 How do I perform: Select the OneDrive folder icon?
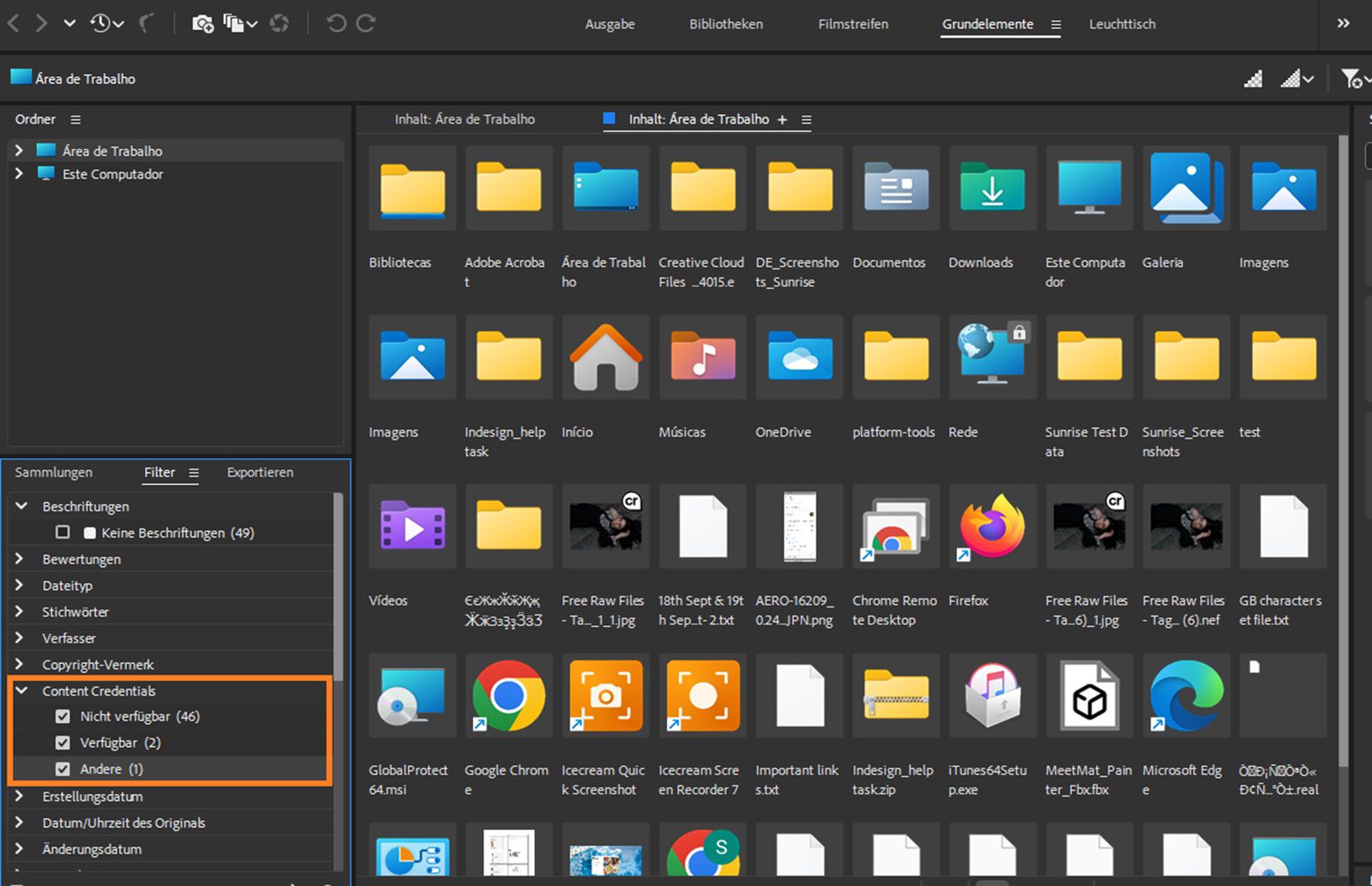[799, 358]
